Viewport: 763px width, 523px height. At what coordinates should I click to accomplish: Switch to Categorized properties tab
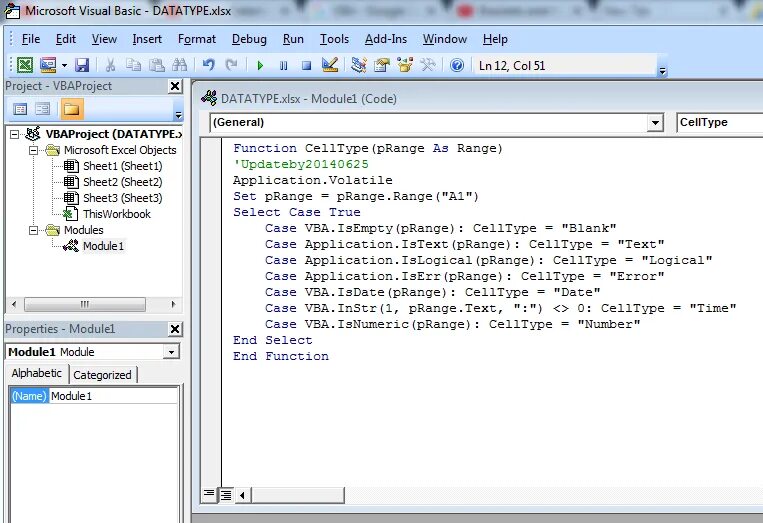click(x=103, y=375)
